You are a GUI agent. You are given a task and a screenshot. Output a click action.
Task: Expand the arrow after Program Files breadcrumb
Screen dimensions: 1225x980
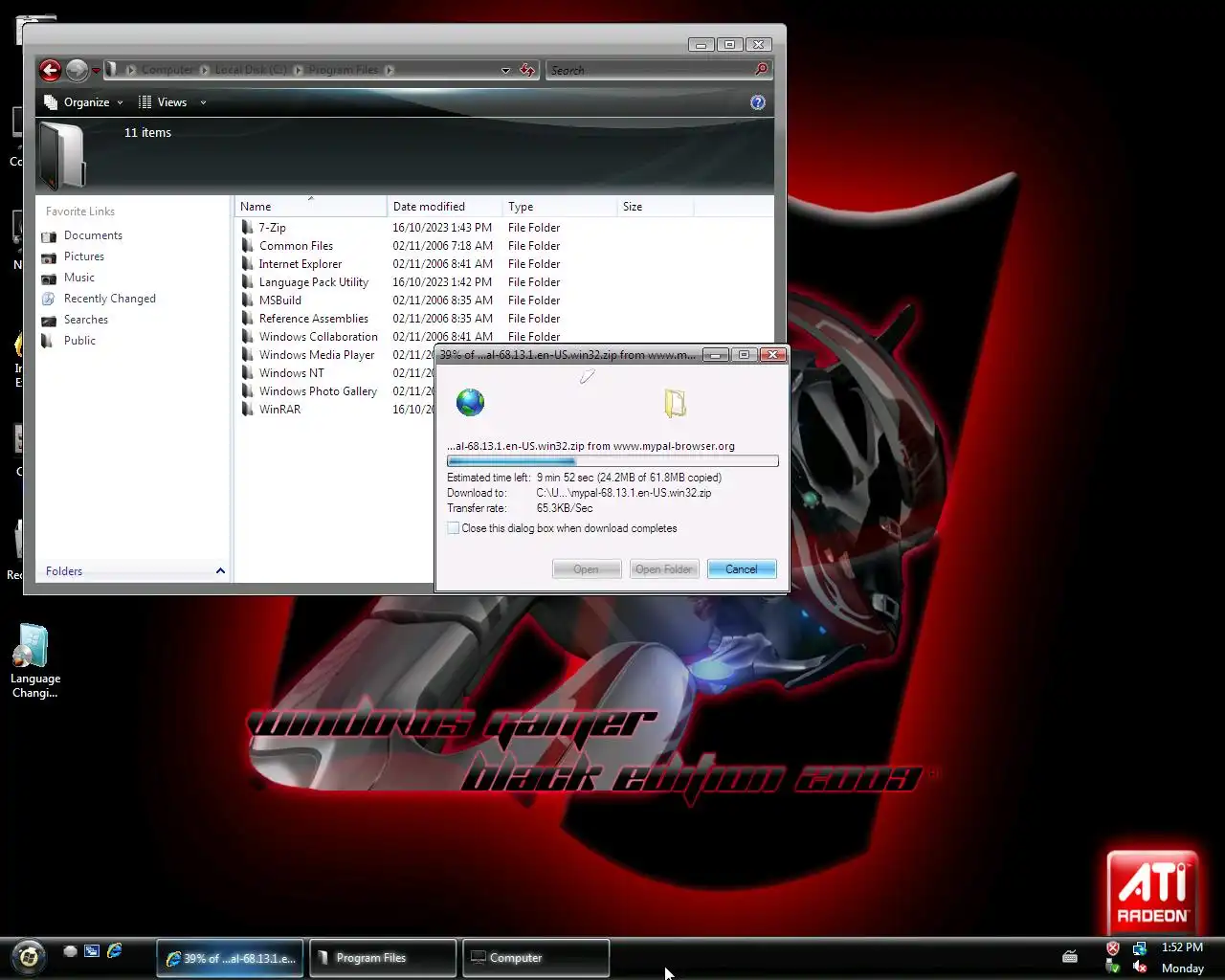click(x=390, y=70)
